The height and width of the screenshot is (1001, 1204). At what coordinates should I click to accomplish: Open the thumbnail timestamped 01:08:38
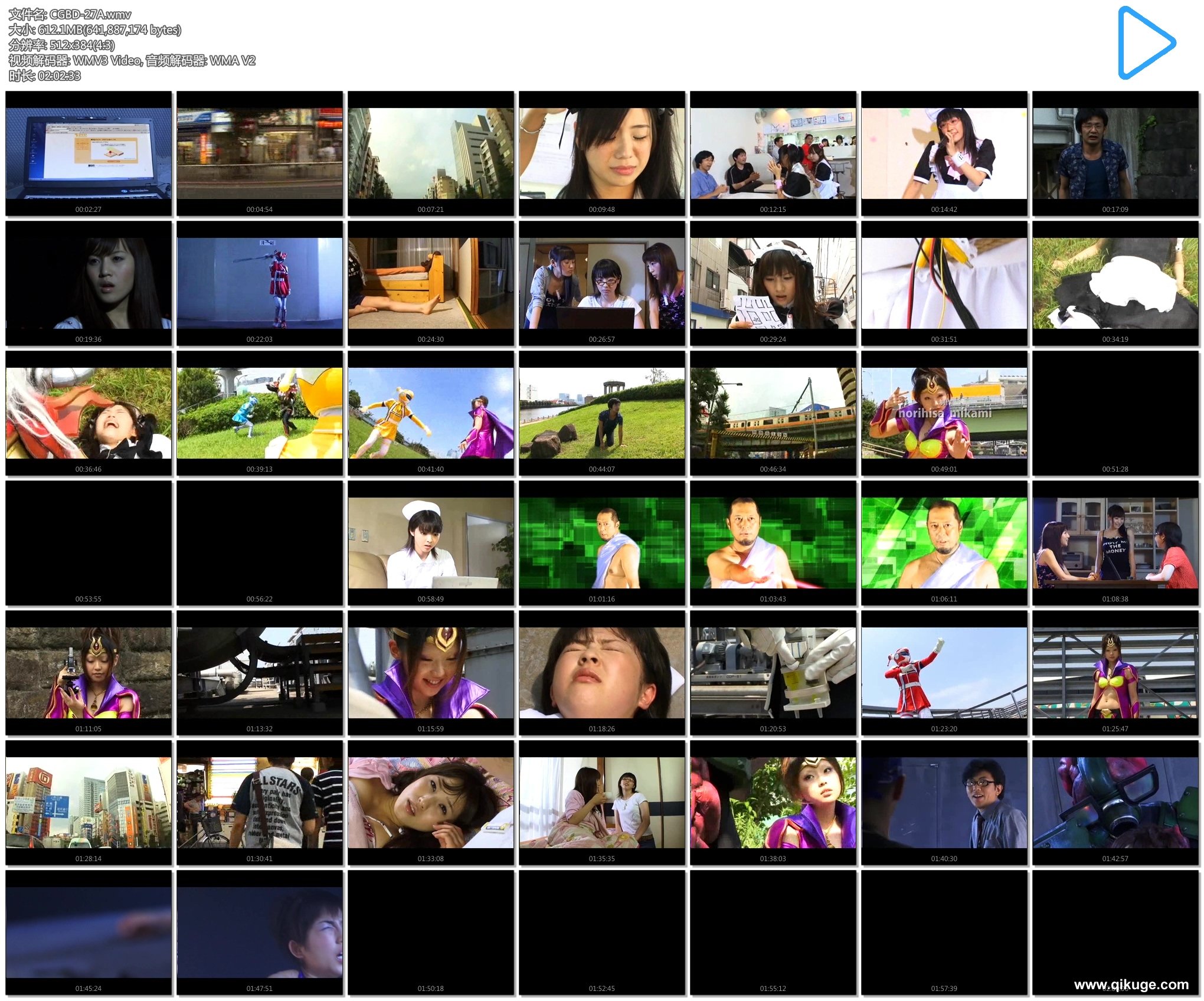coord(1115,543)
